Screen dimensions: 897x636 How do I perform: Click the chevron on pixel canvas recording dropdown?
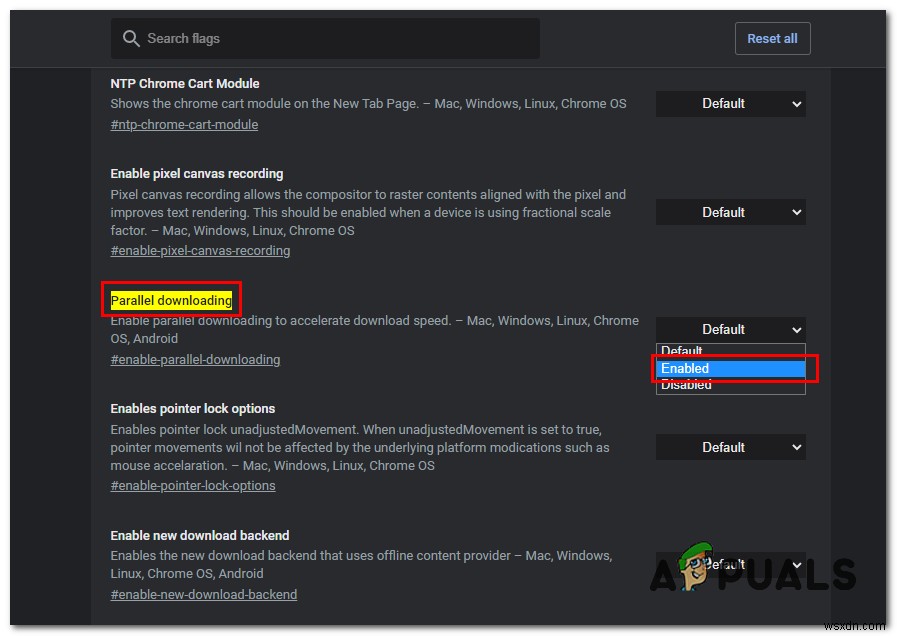coord(797,212)
